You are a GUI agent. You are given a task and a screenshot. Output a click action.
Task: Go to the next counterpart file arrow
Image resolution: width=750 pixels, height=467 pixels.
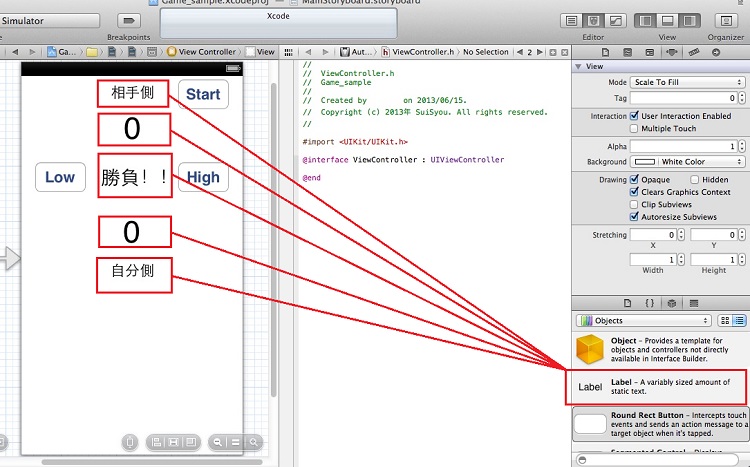pos(540,52)
